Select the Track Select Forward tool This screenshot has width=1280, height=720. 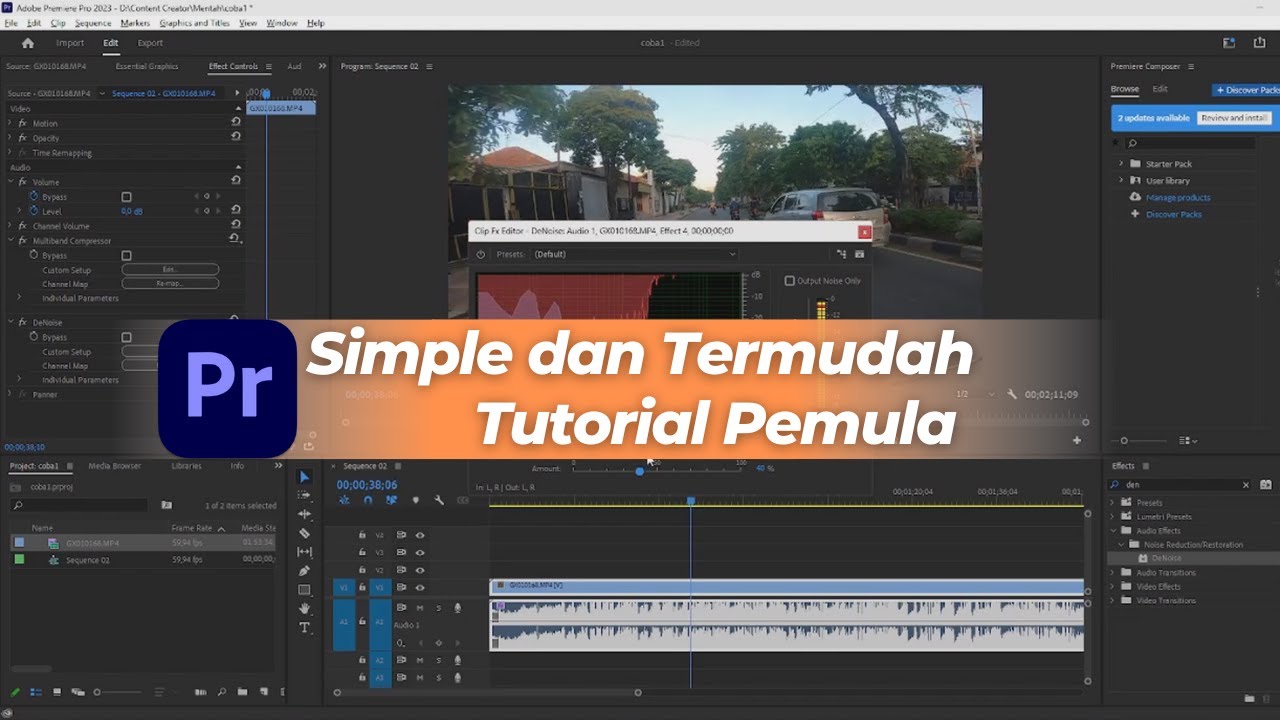[x=305, y=495]
